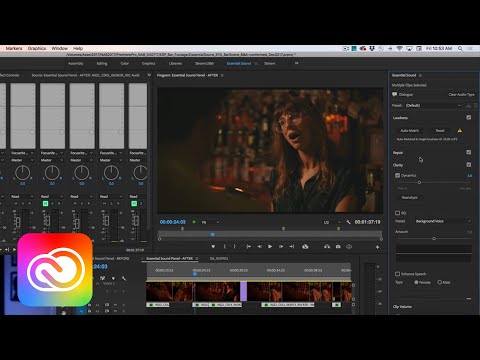Collapse the Clarity section dash button

pyautogui.click(x=469, y=299)
